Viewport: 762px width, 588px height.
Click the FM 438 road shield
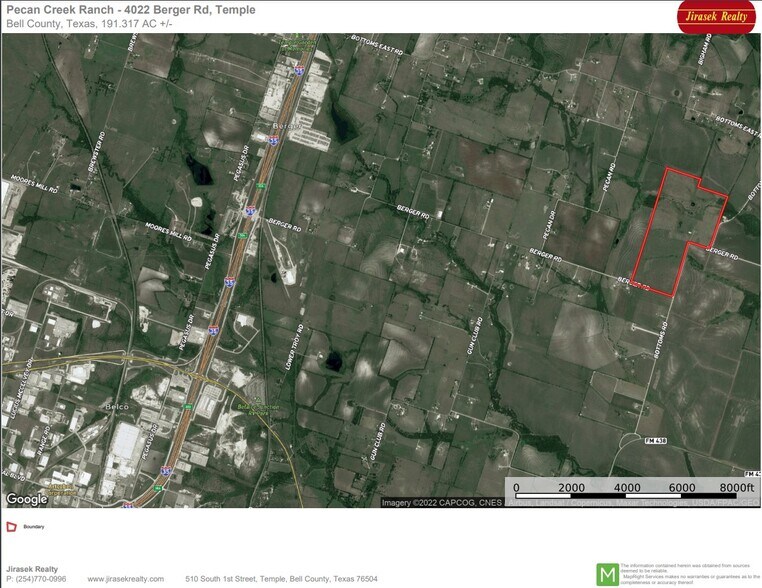point(656,441)
